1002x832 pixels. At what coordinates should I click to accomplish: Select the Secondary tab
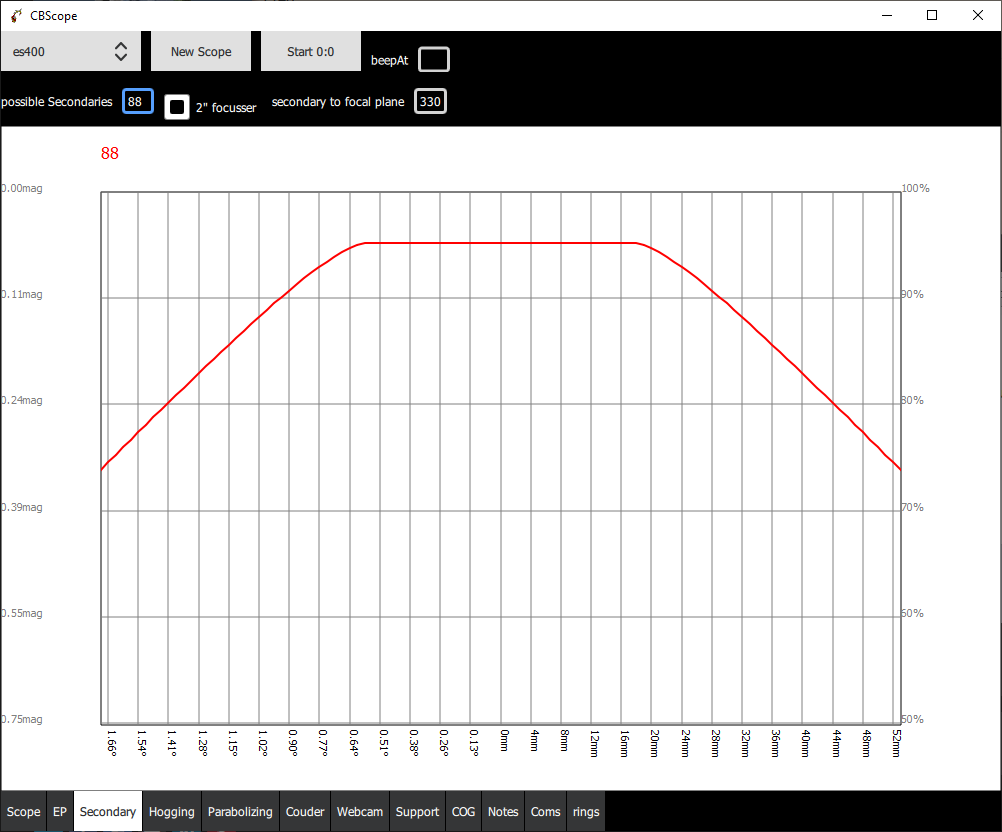pos(108,812)
